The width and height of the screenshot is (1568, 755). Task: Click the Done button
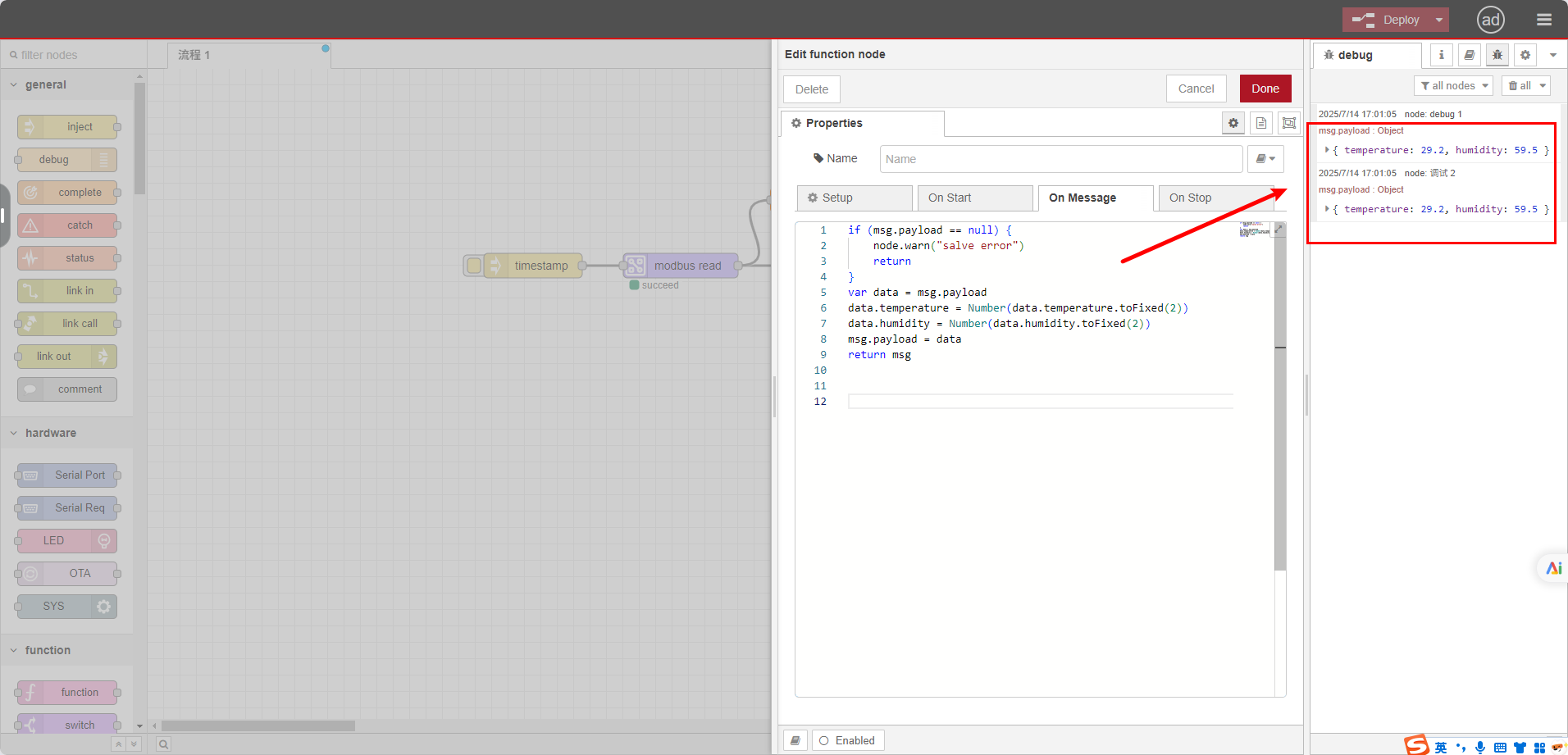tap(1265, 89)
